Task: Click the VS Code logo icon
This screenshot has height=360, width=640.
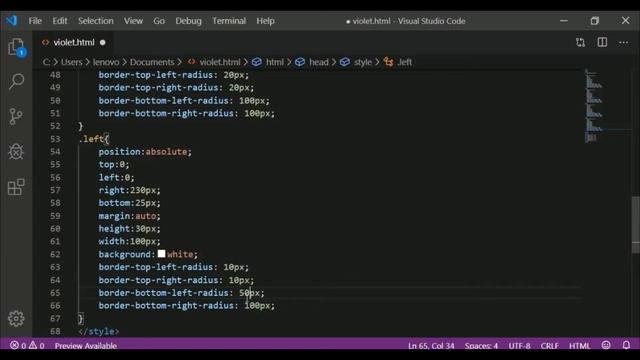Action: [12, 20]
